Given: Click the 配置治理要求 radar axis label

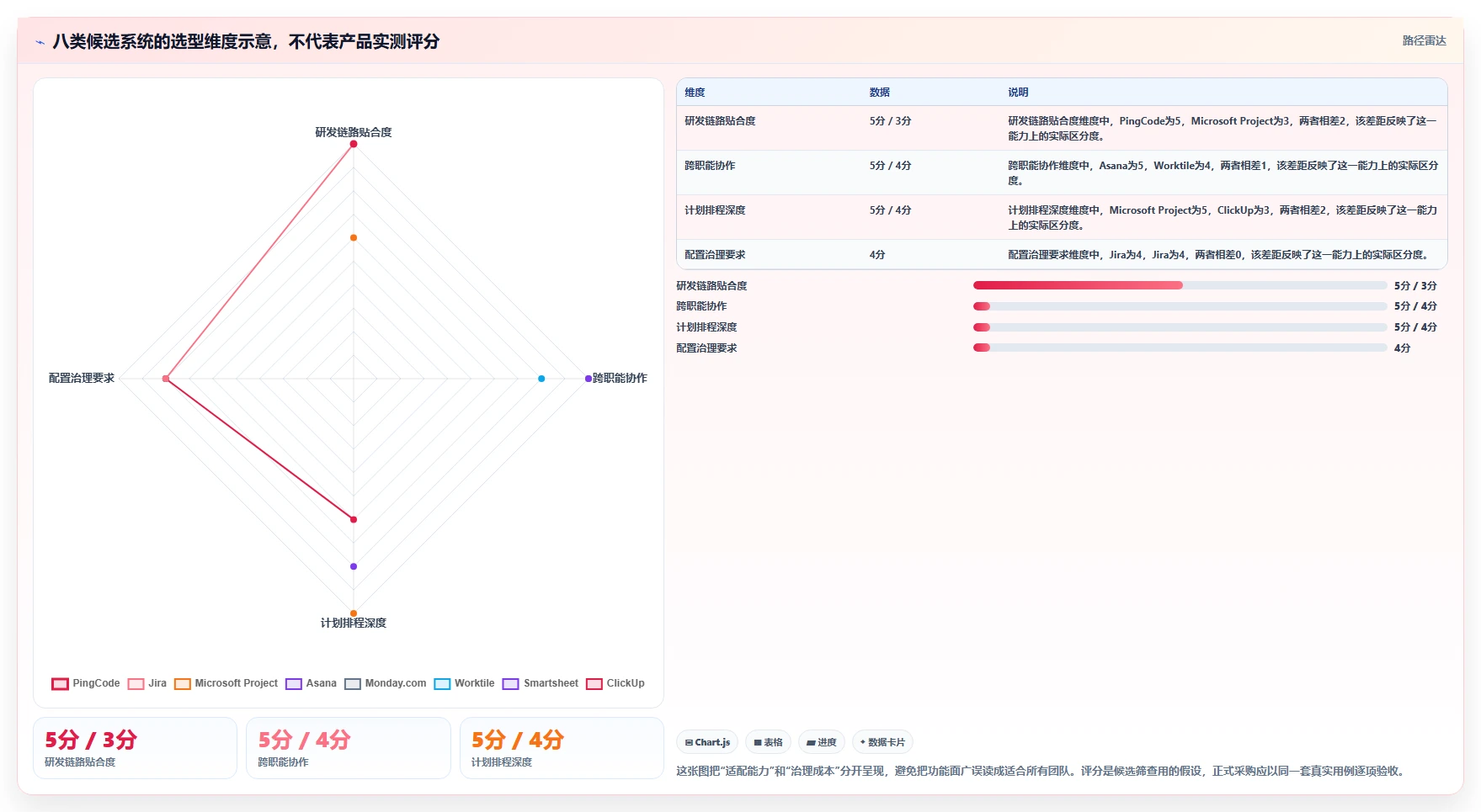Looking at the screenshot, I should [x=82, y=378].
